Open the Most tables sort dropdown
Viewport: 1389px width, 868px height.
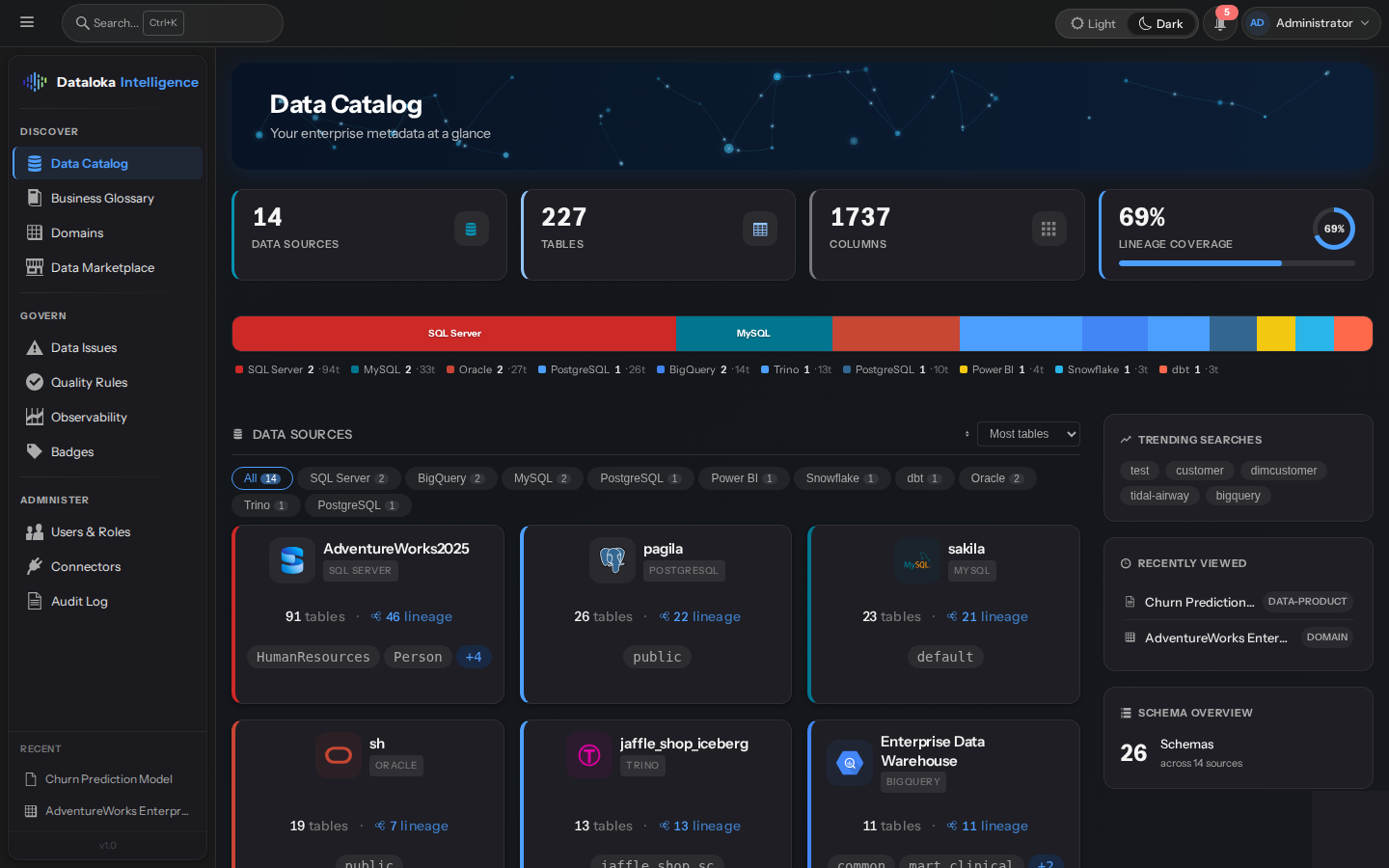click(x=1028, y=434)
